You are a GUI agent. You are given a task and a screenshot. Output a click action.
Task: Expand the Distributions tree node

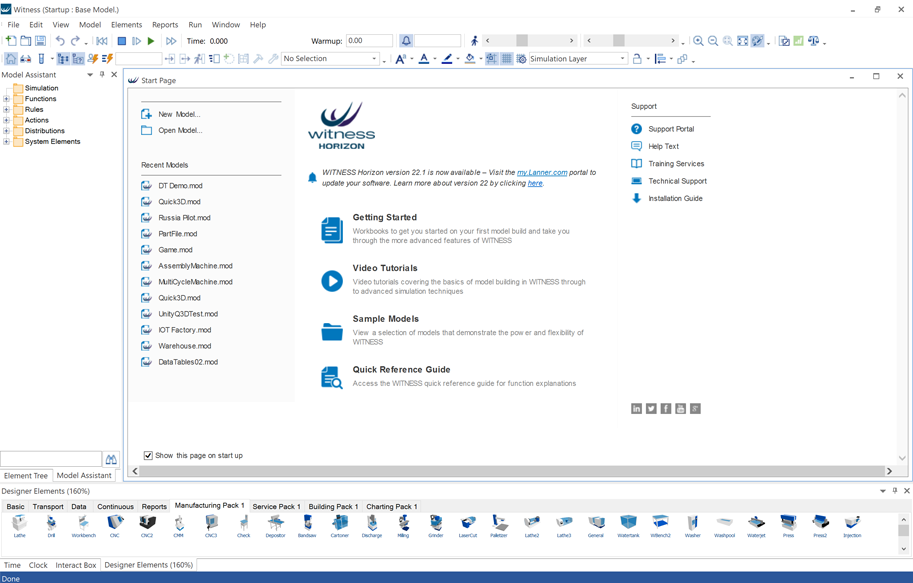pyautogui.click(x=6, y=130)
